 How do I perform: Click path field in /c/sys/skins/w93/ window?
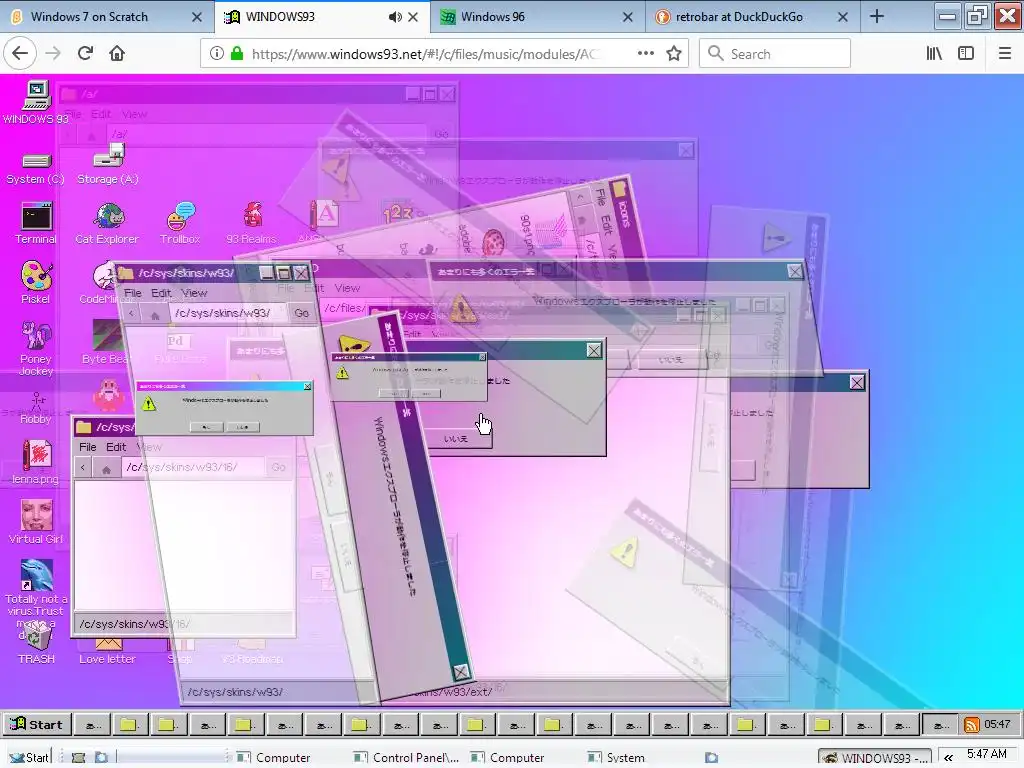pyautogui.click(x=227, y=313)
